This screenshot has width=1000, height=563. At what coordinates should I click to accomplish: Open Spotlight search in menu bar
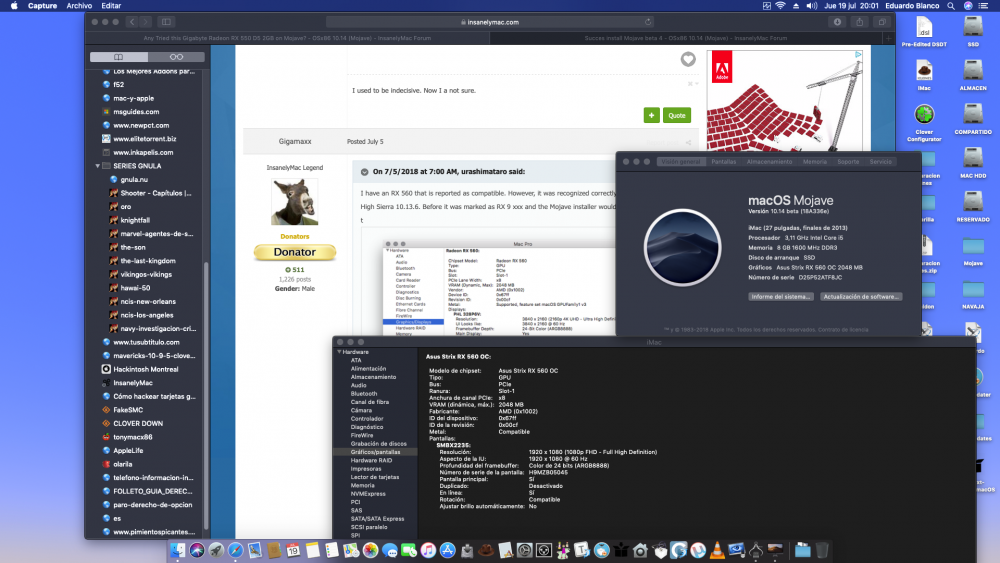point(950,6)
